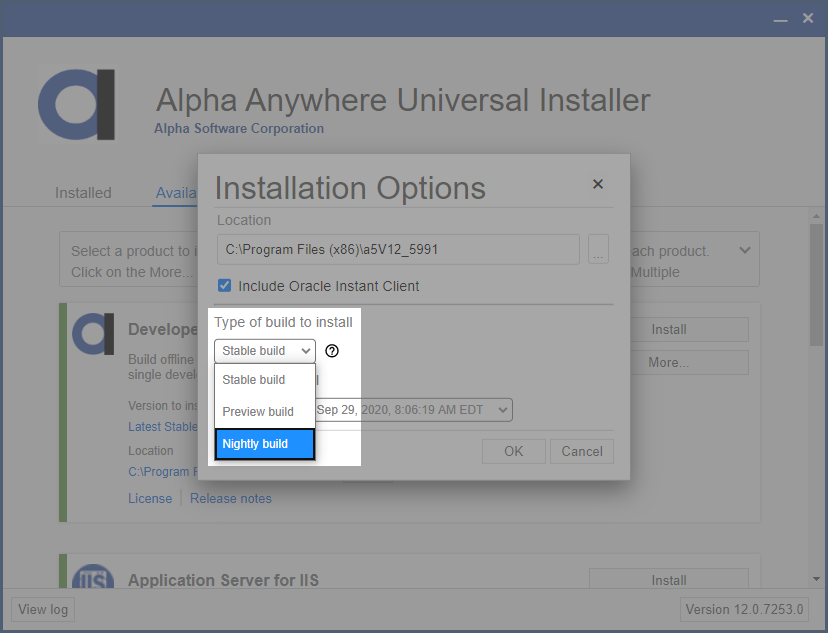Click the scrollbar down arrow
828x633 pixels.
tap(816, 579)
